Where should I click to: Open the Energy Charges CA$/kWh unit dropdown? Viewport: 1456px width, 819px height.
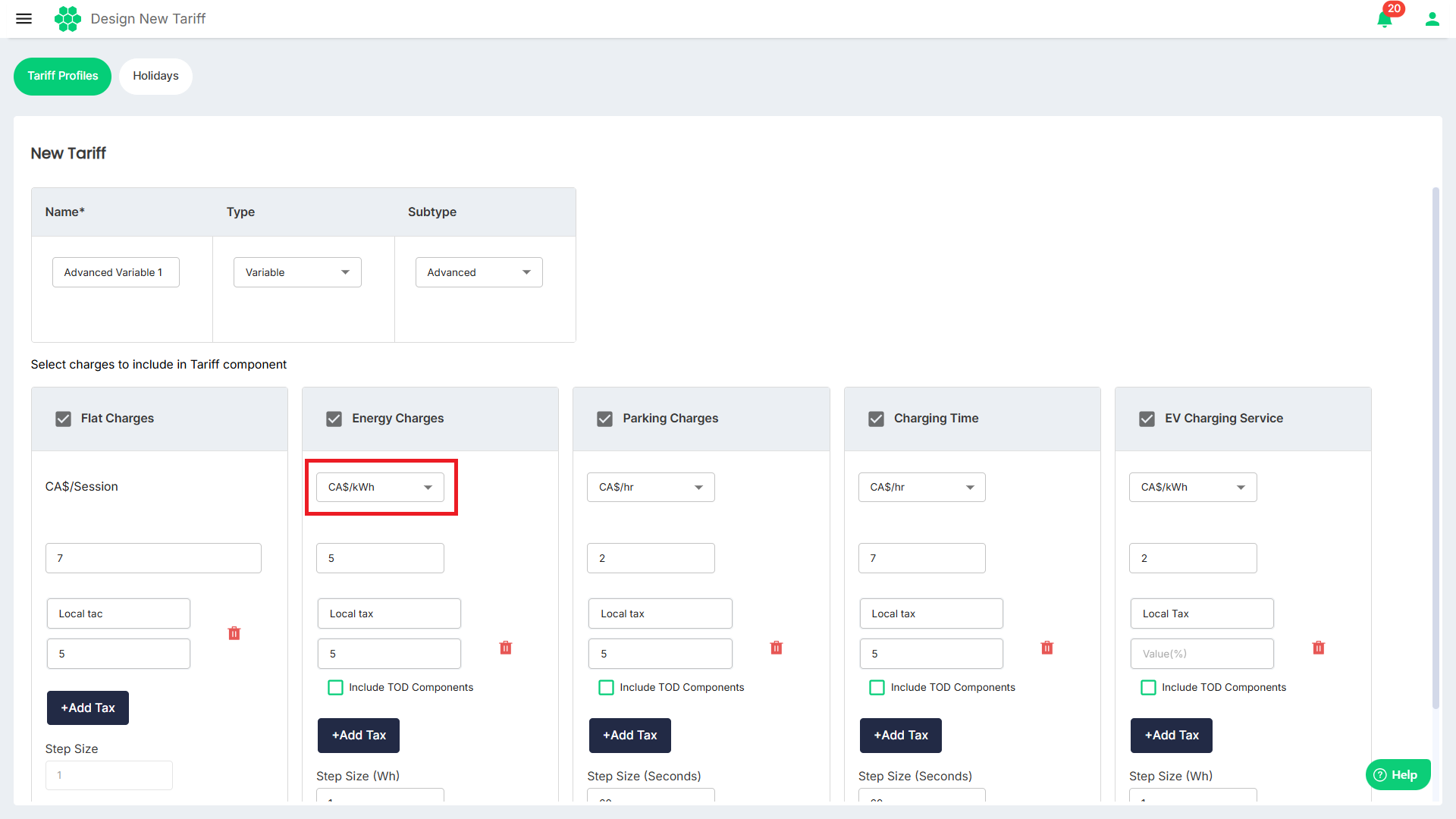click(380, 487)
